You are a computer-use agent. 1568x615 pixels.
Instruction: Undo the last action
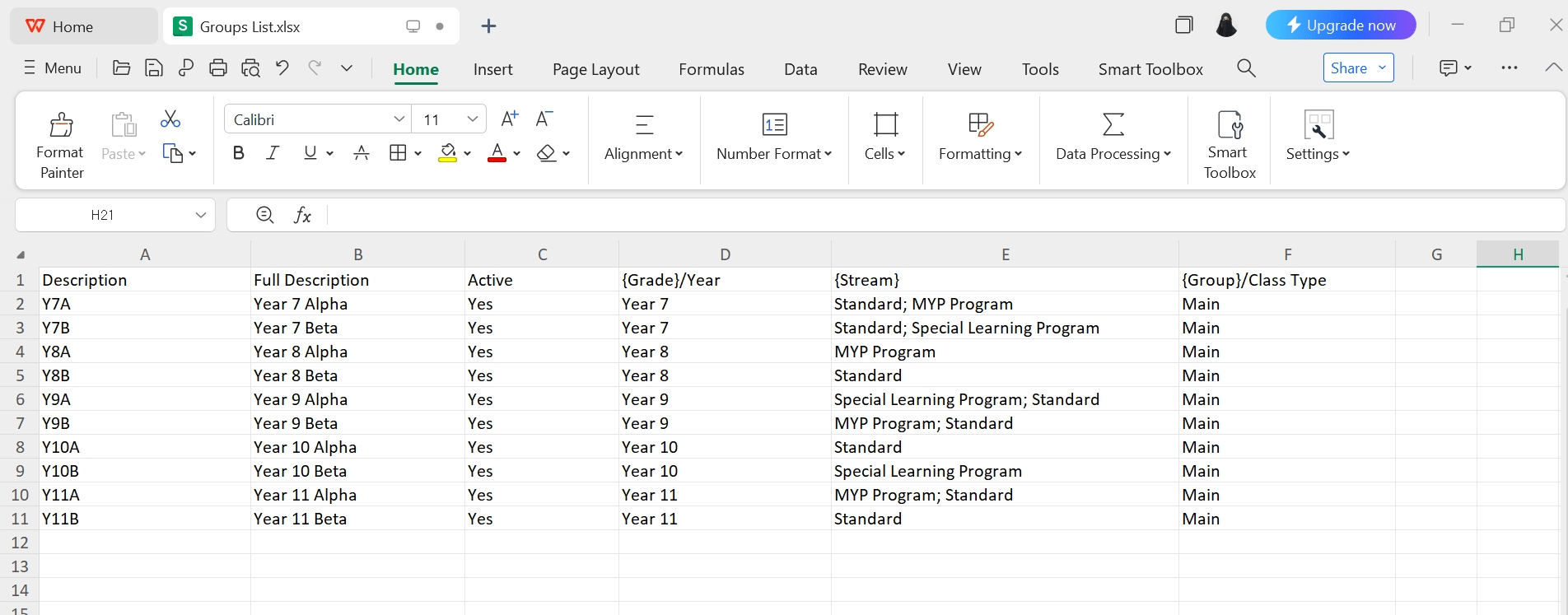(x=282, y=68)
